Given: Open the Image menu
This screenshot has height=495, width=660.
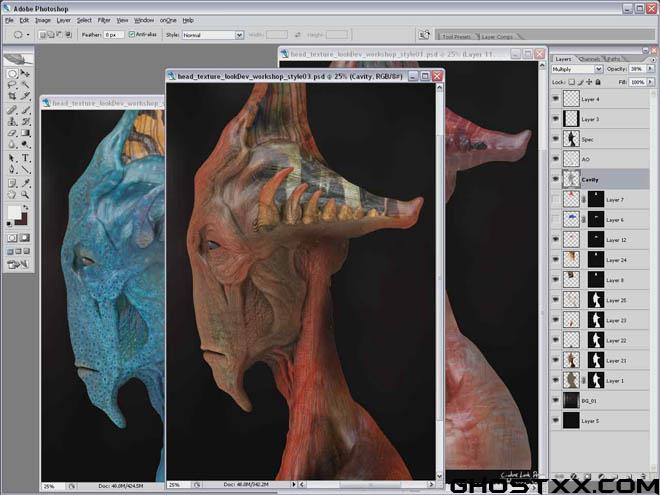Looking at the screenshot, I should tap(43, 20).
